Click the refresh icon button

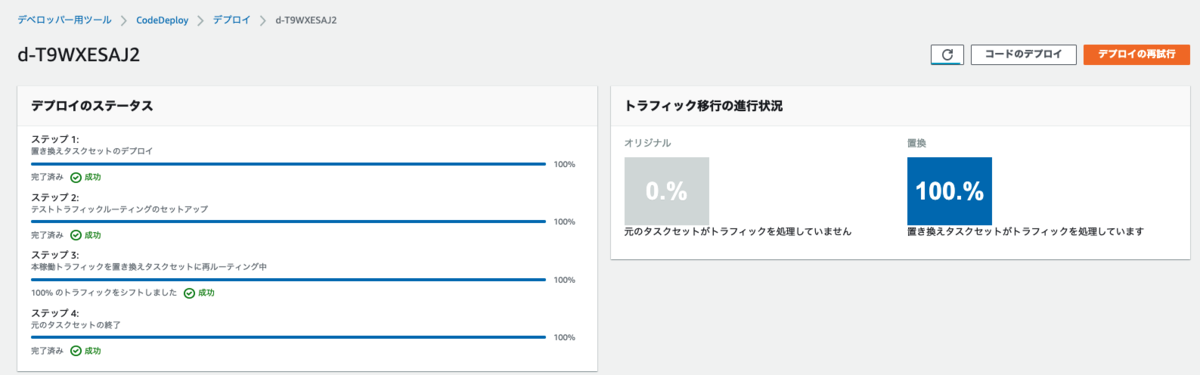click(946, 55)
